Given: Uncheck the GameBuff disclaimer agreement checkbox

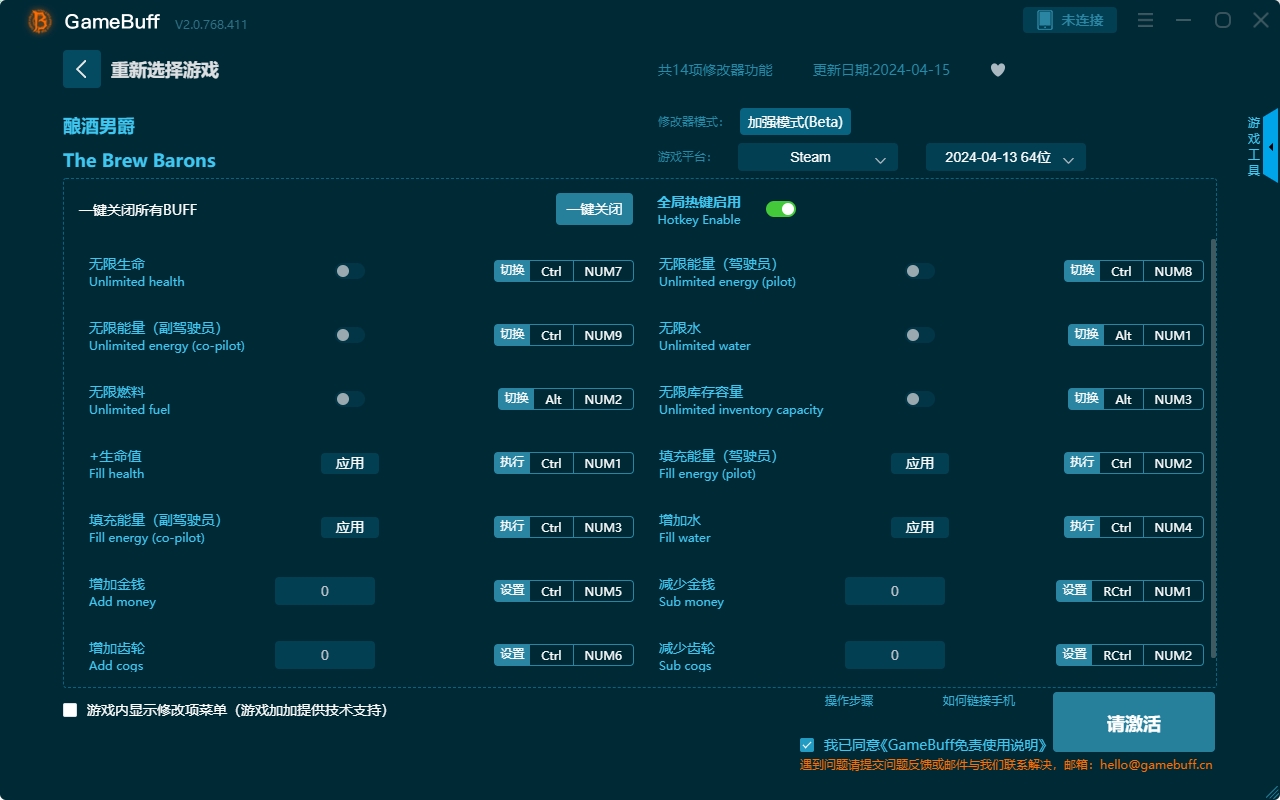Looking at the screenshot, I should [x=807, y=745].
